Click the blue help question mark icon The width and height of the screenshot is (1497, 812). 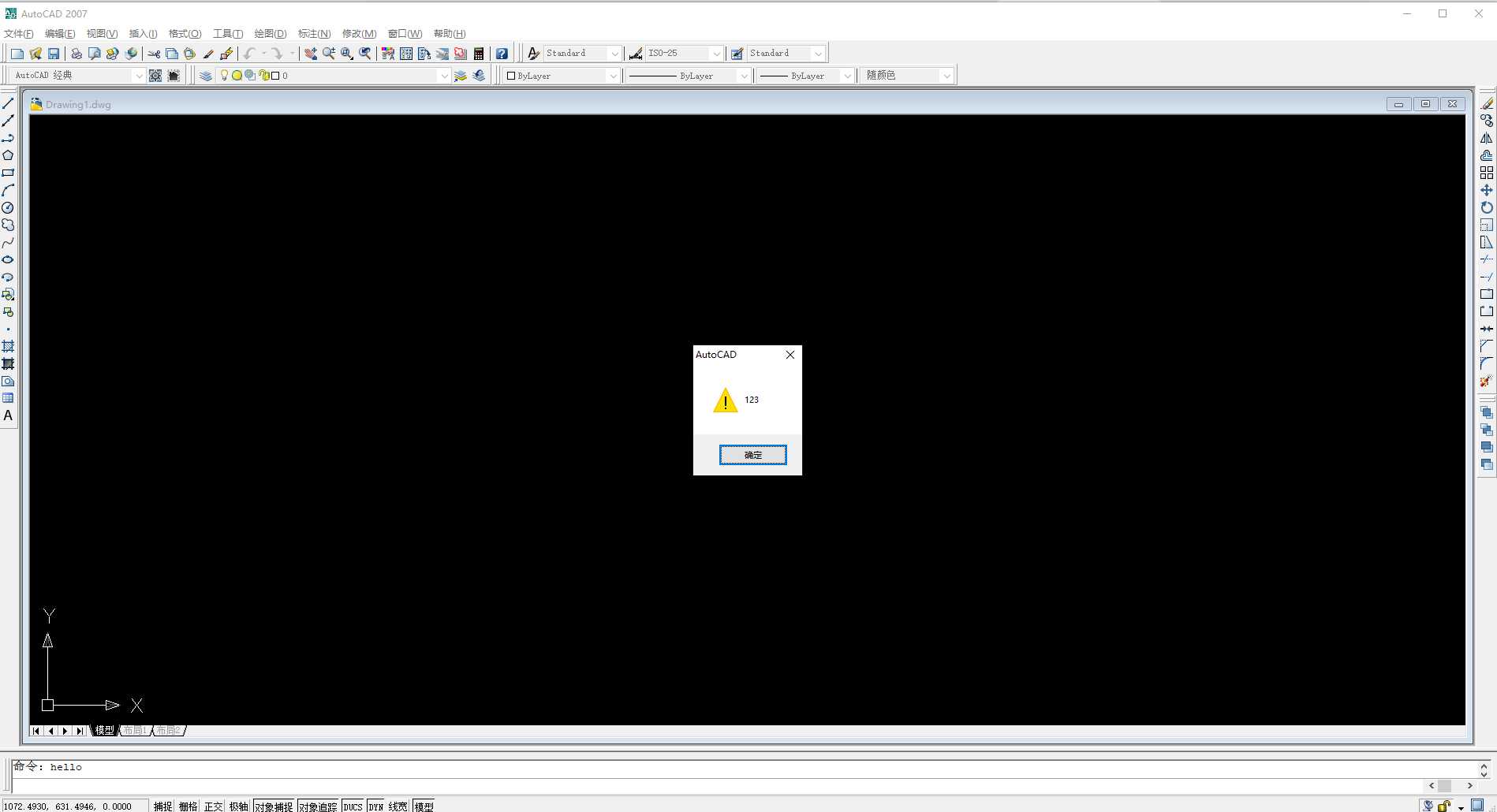(502, 54)
